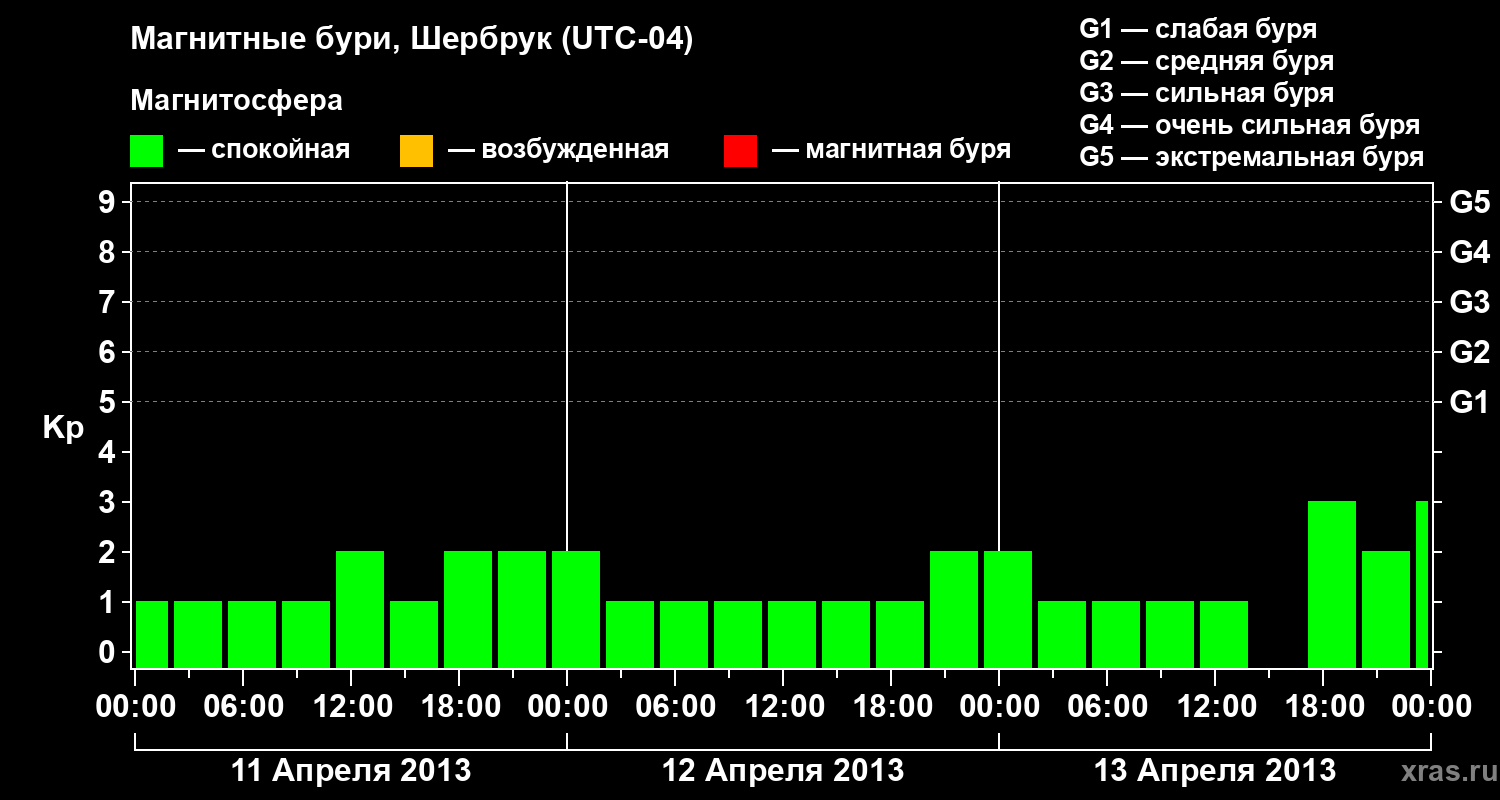The height and width of the screenshot is (800, 1500).
Task: Click the Kp 1 bar above 06:00 on 11 April
Action: tap(252, 634)
